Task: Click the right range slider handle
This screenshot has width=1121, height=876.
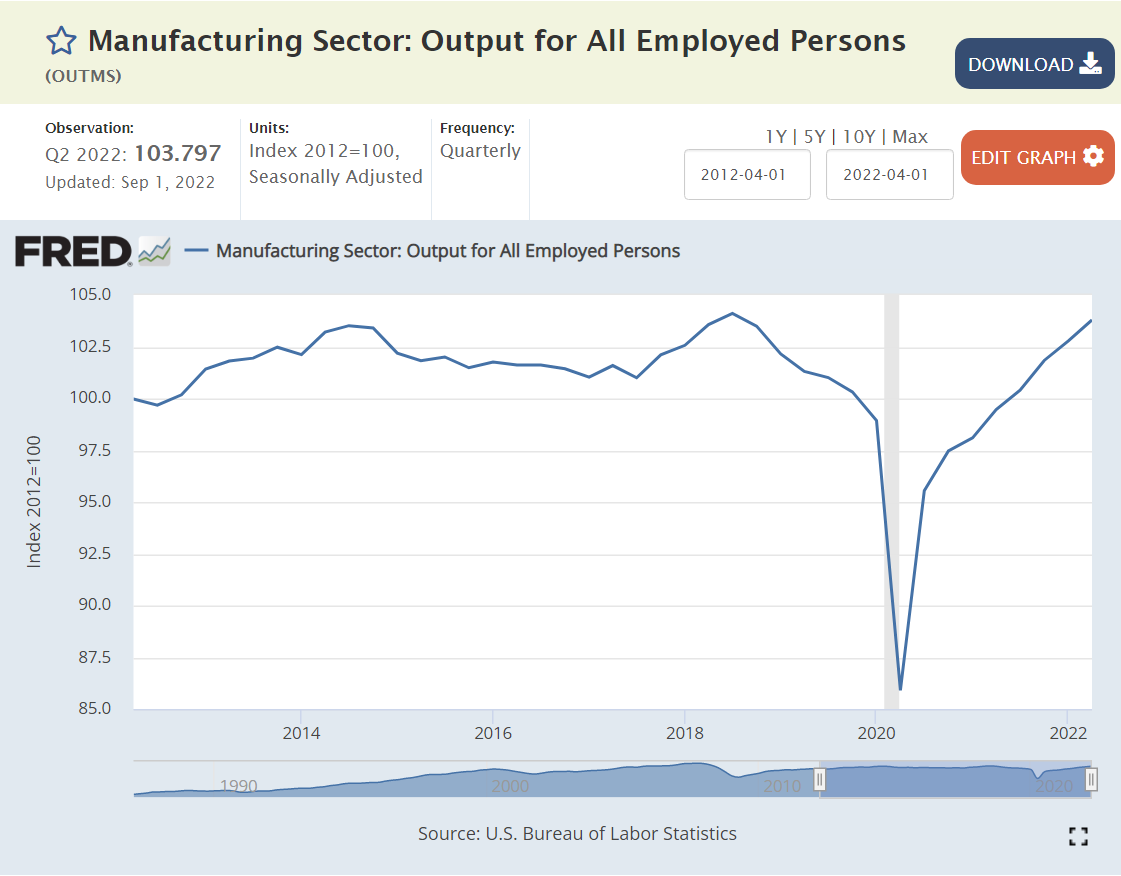Action: tap(1092, 779)
